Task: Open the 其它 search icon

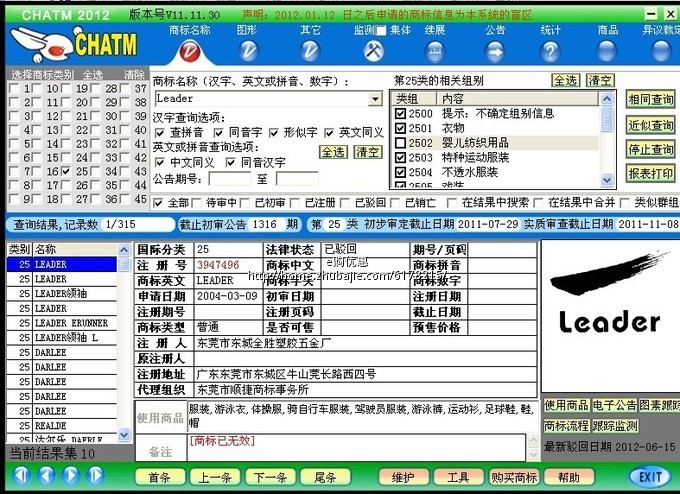Action: point(310,51)
